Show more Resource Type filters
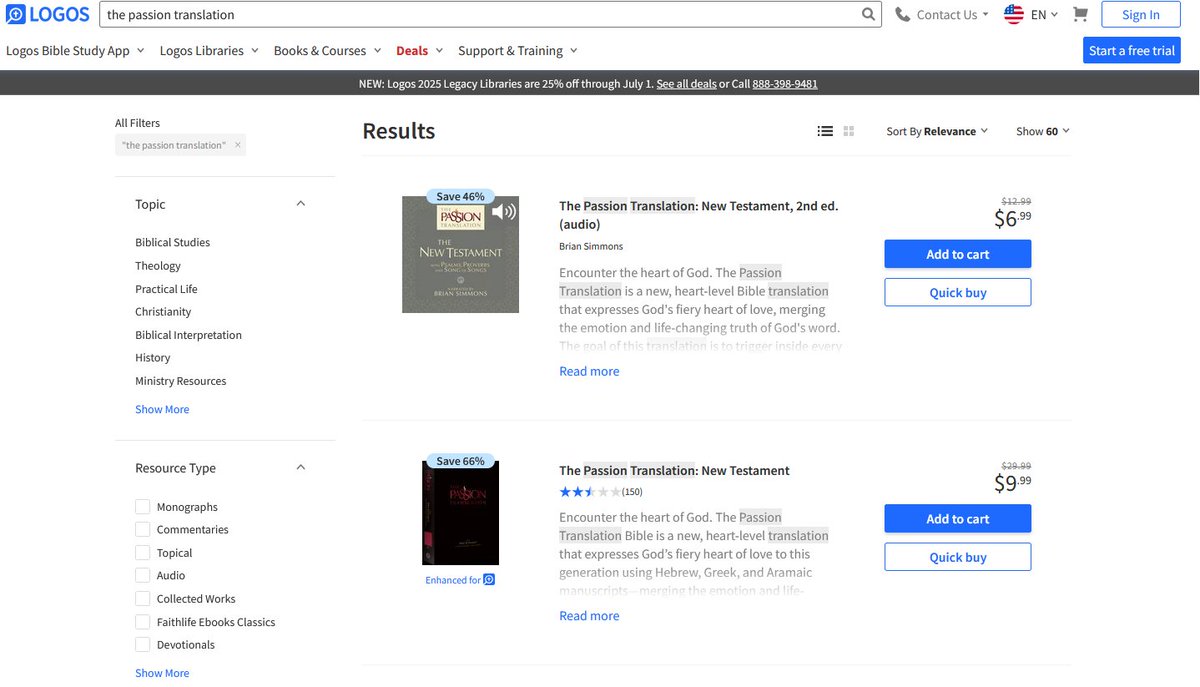This screenshot has width=1200, height=687. point(162,673)
